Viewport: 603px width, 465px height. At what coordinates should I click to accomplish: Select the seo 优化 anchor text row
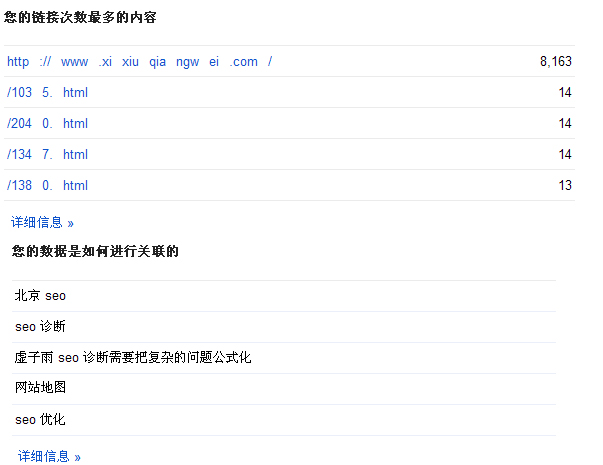click(x=40, y=420)
